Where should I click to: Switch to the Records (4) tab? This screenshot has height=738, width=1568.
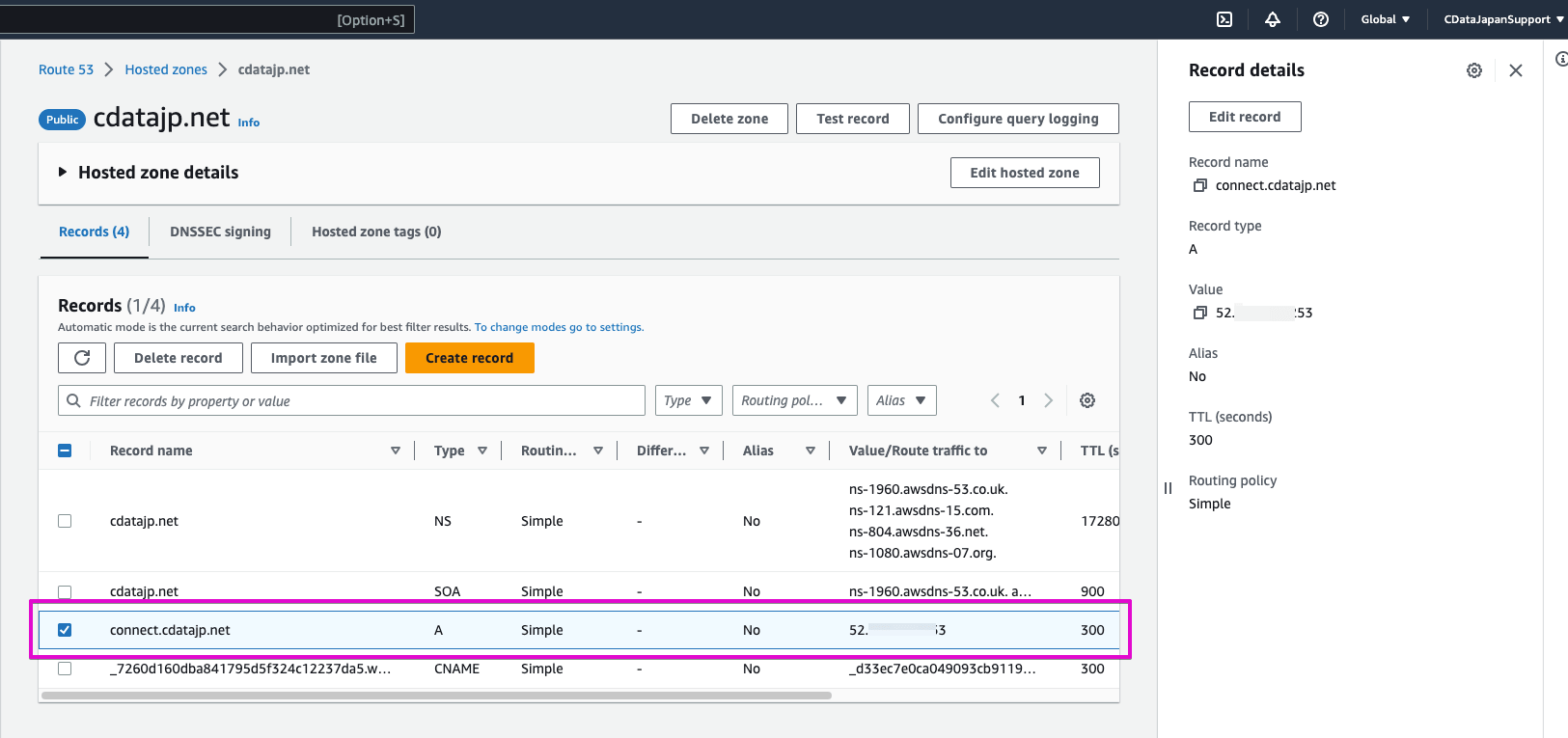(x=94, y=232)
